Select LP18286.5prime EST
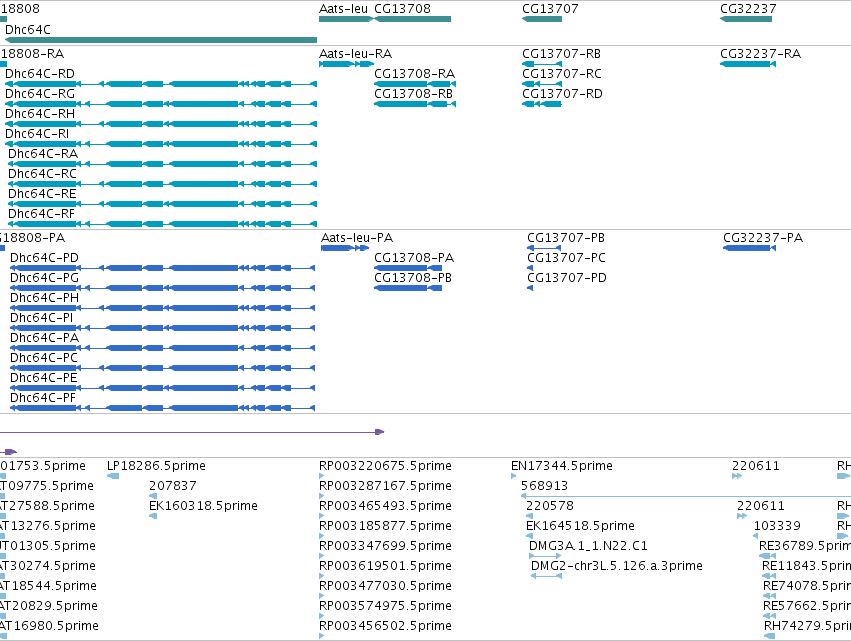The height and width of the screenshot is (641, 851). click(113, 476)
